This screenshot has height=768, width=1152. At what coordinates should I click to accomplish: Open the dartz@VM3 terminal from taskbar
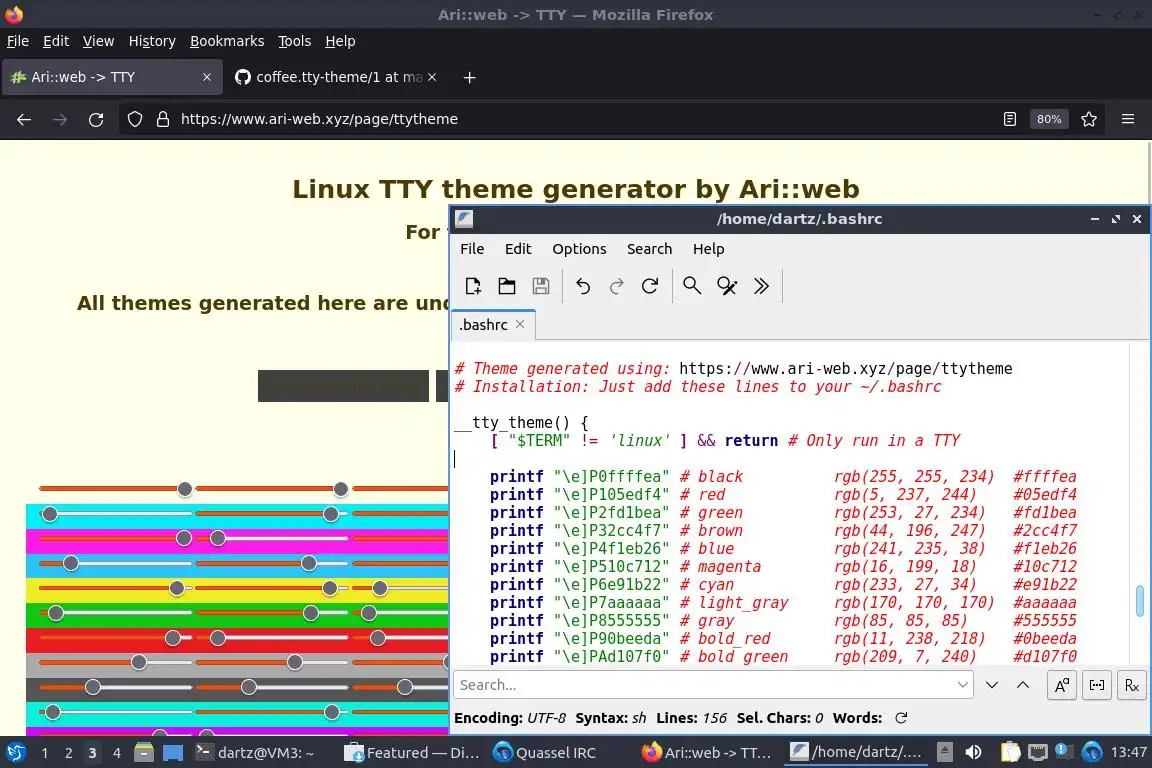255,753
